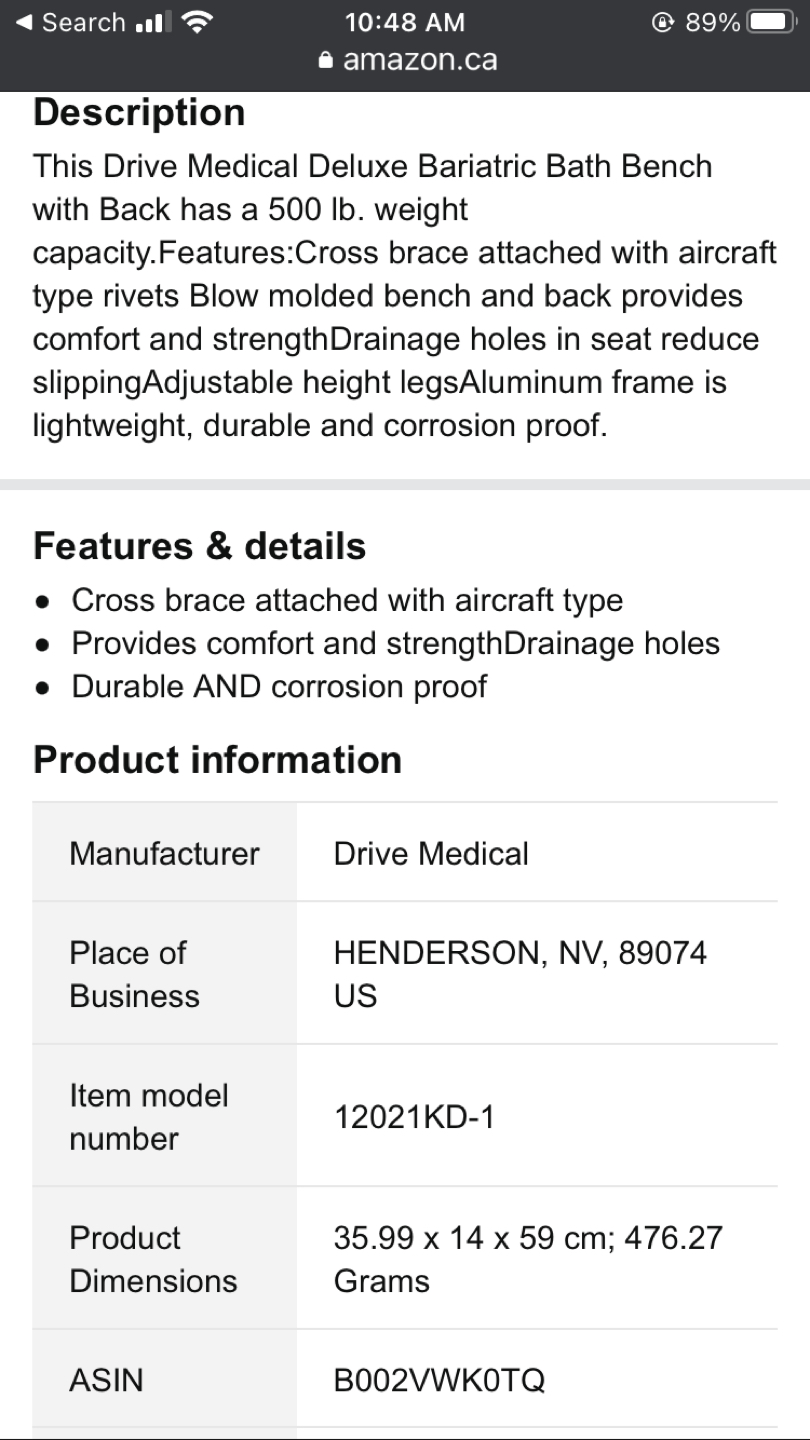Screen dimensions: 810x1440
Task: Select the Features & details heading
Action: tap(199, 546)
